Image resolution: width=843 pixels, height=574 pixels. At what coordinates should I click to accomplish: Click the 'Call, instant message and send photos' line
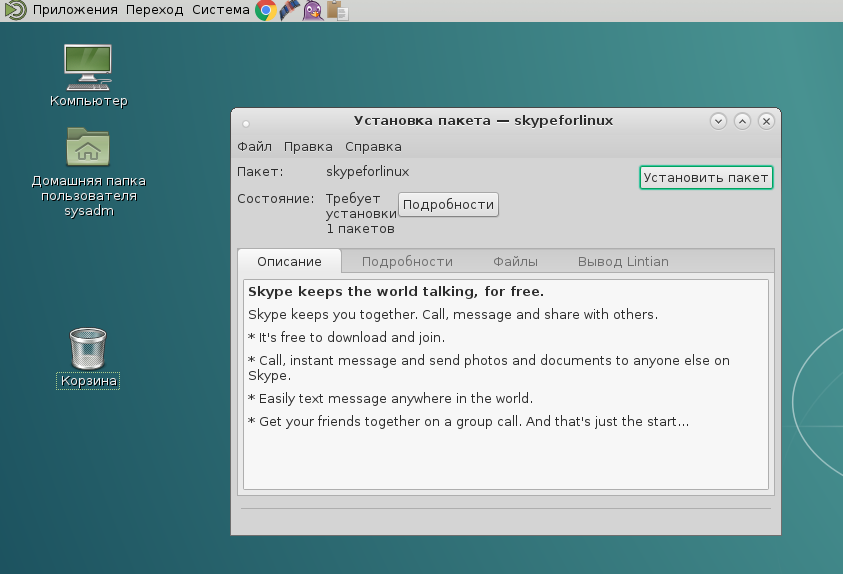(x=489, y=368)
